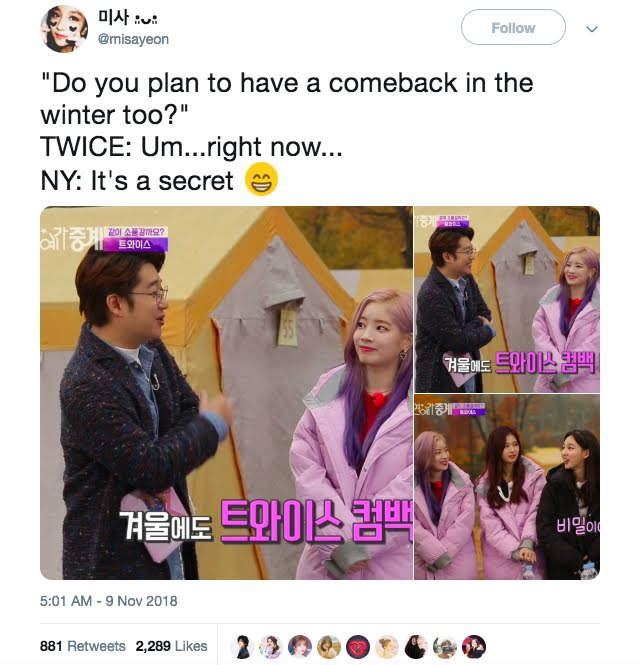Screen dimensions: 640x665
Task: Open the sixth liker avatar
Action: click(x=387, y=647)
